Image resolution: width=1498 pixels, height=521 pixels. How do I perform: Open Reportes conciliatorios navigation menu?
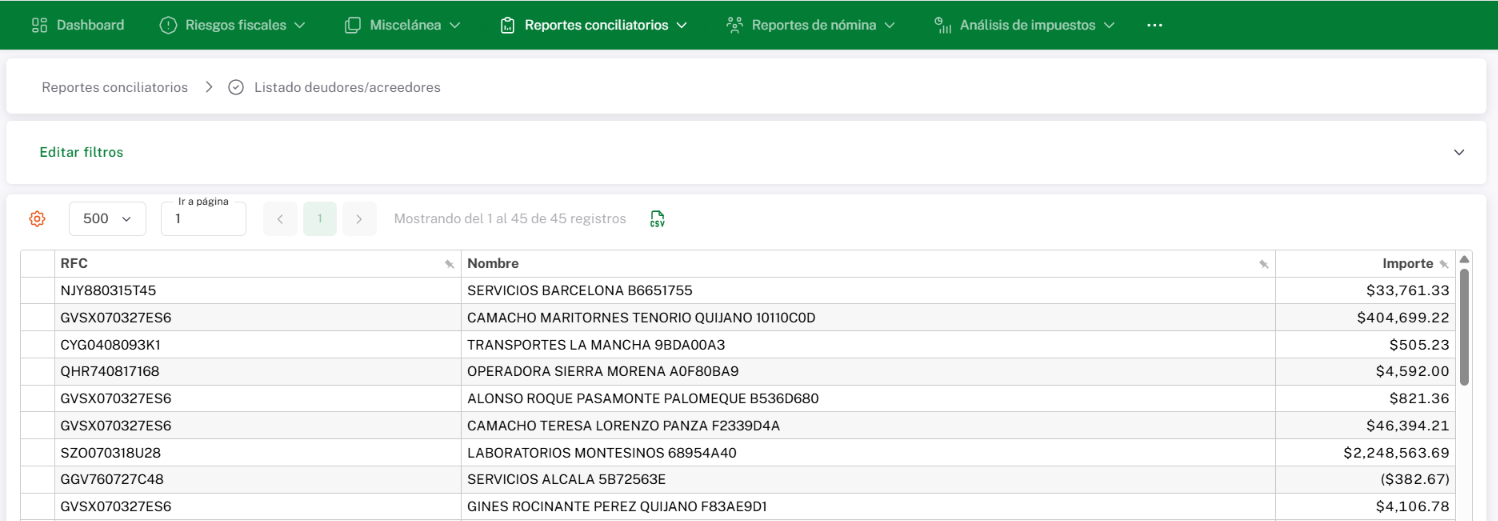594,25
